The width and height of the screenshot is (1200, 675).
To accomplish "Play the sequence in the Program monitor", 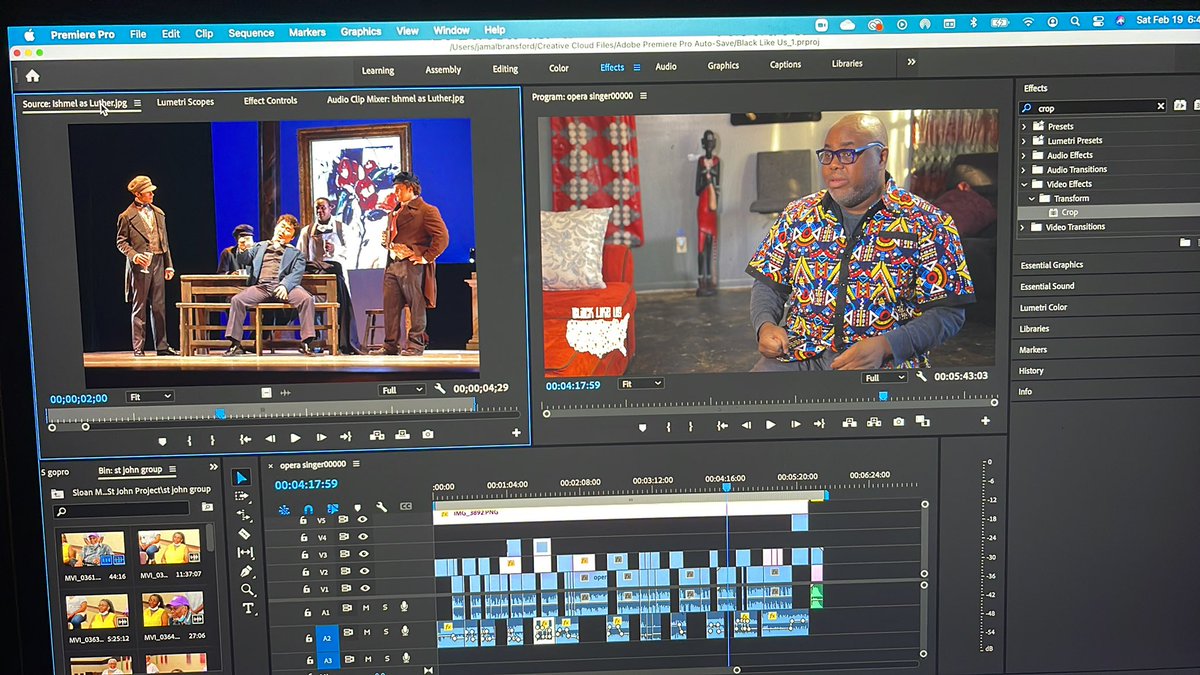I will click(769, 424).
